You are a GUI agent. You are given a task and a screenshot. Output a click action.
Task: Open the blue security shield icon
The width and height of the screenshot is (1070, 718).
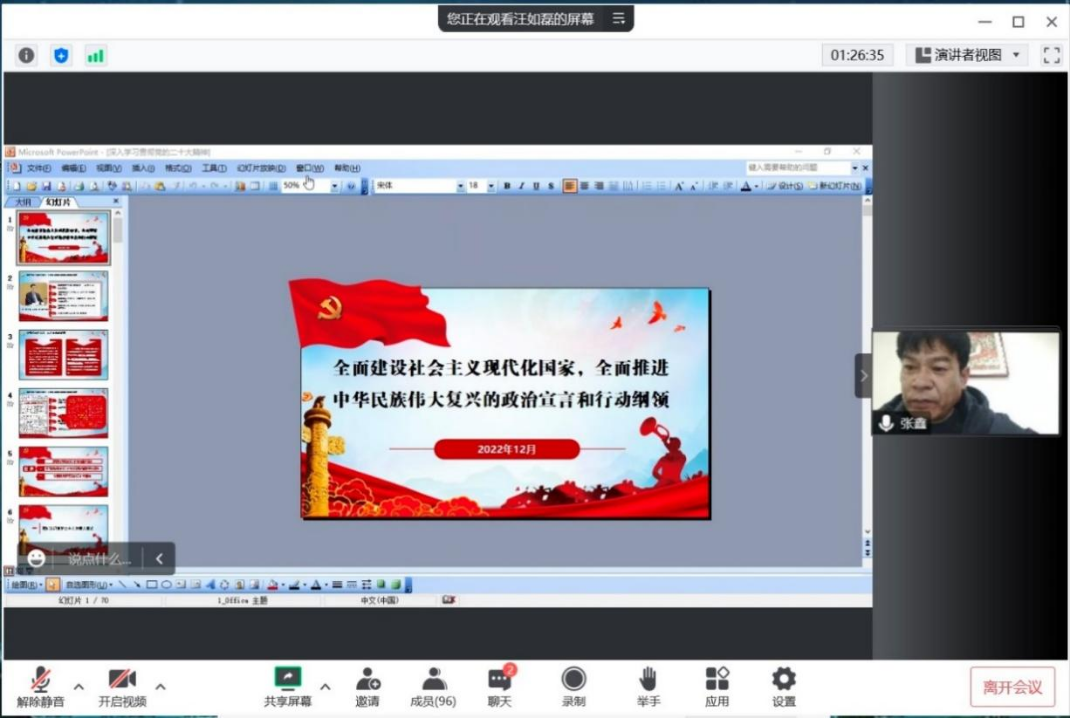61,55
